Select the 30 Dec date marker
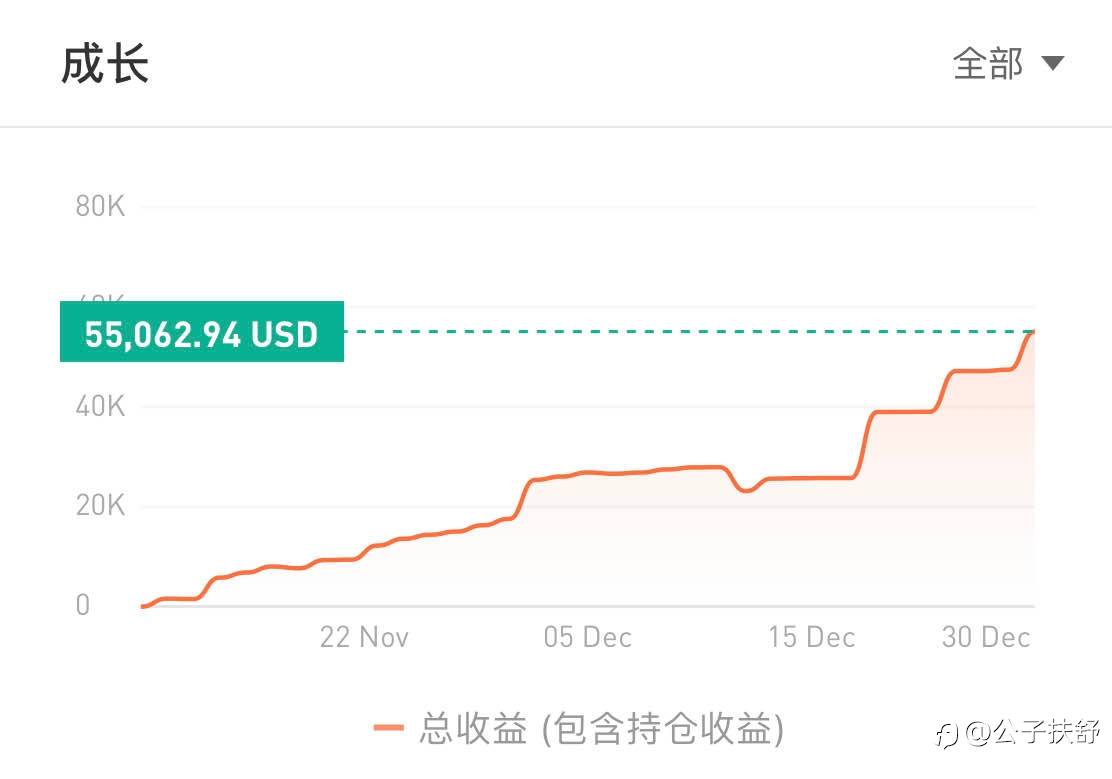 985,638
